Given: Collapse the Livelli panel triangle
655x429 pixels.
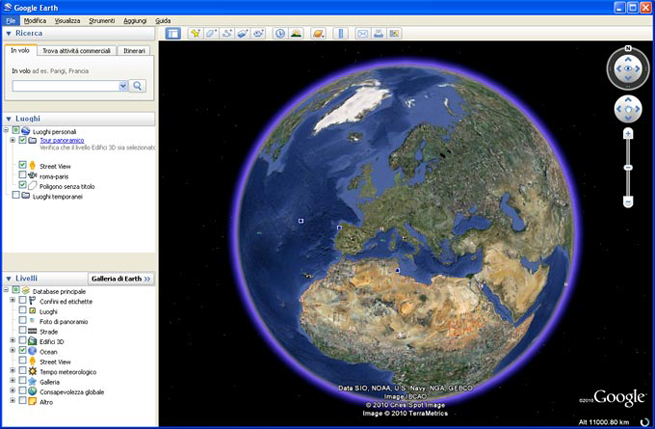Looking at the screenshot, I should click(x=8, y=279).
